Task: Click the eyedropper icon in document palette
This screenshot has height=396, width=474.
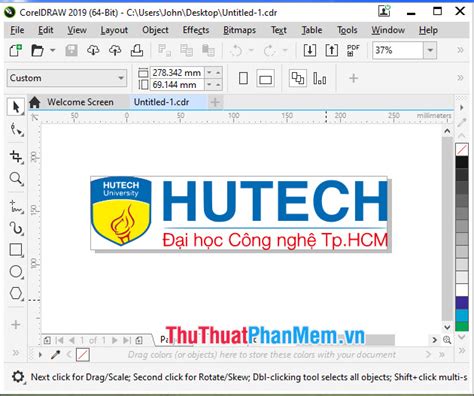Action: pos(55,355)
